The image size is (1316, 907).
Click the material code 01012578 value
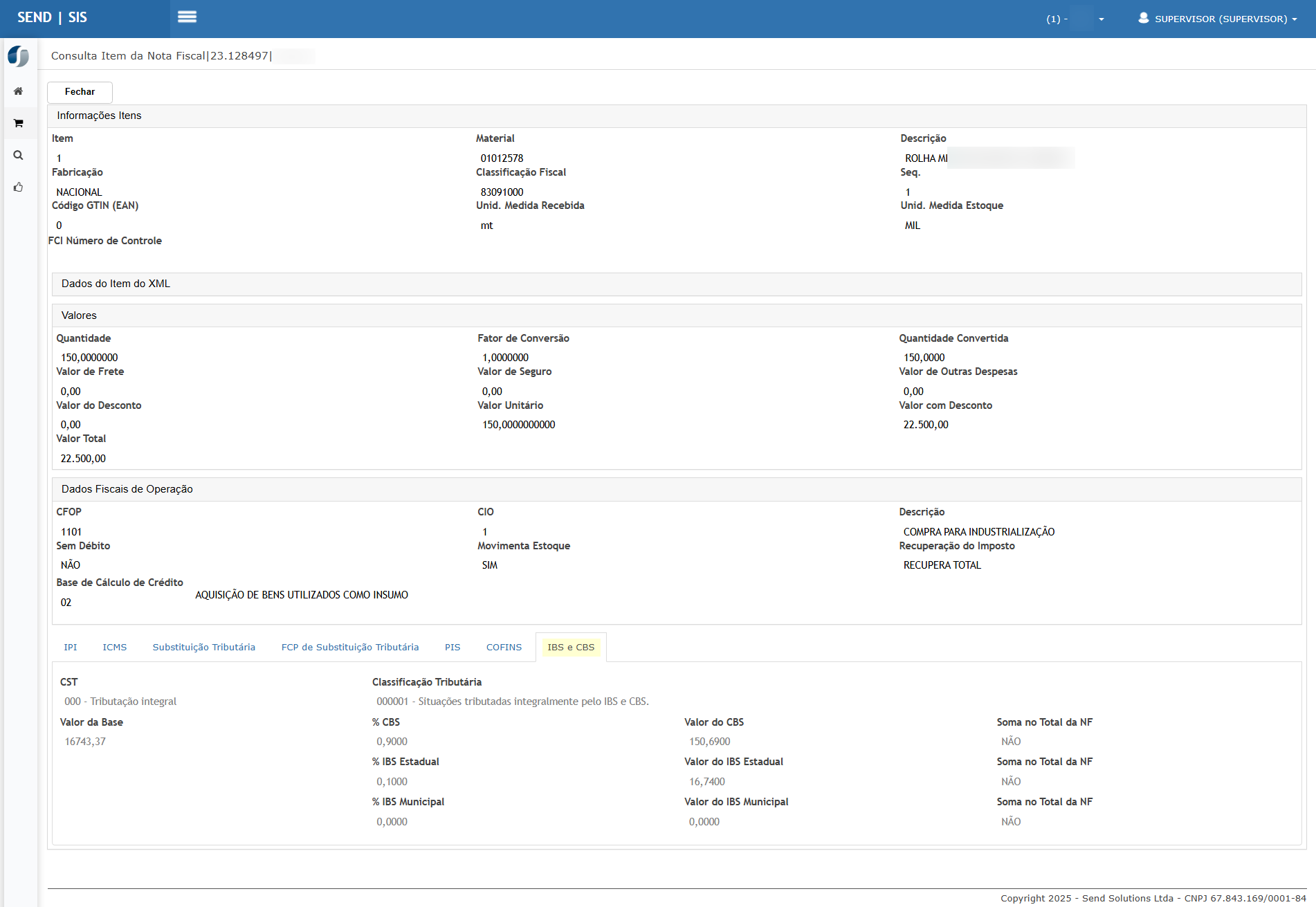point(502,158)
